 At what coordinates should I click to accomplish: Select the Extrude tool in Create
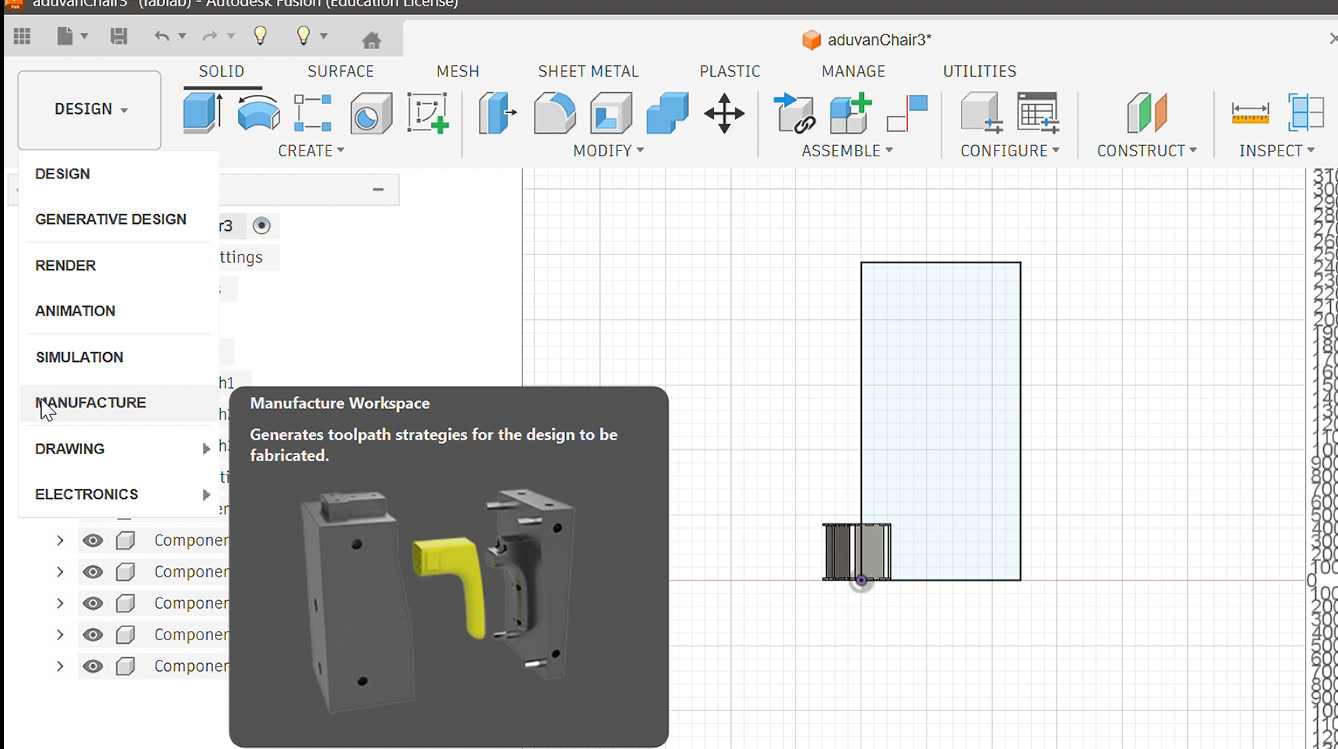click(x=203, y=112)
